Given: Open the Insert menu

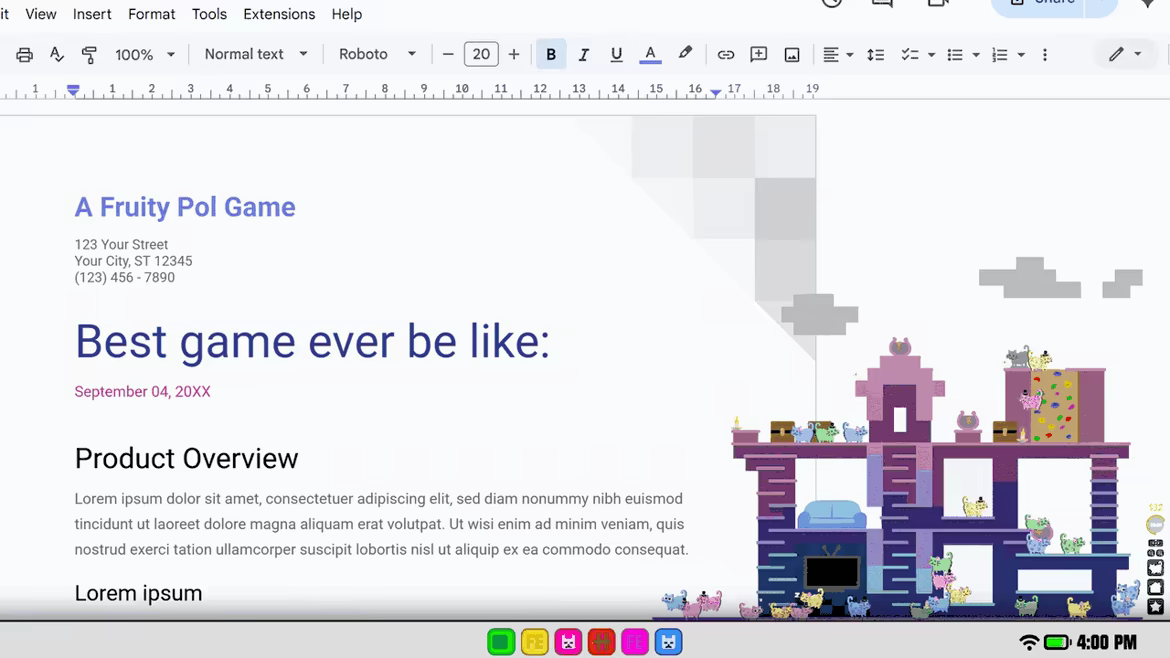Looking at the screenshot, I should pos(92,14).
